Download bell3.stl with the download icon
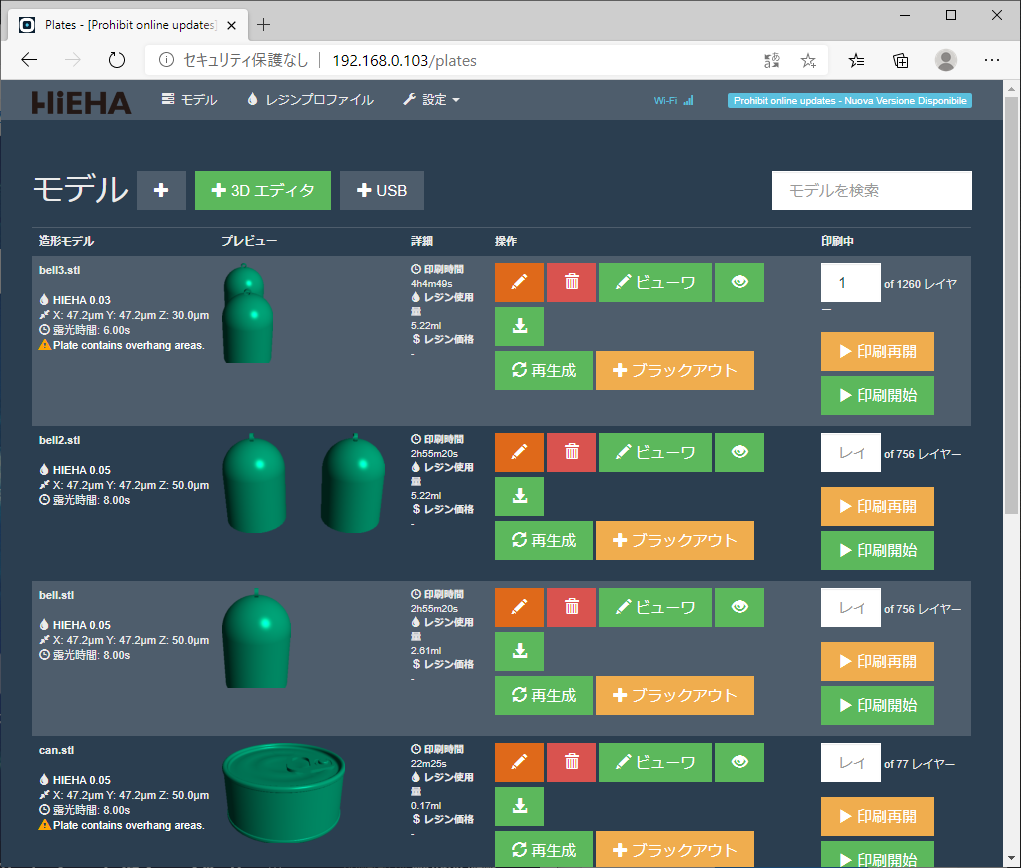This screenshot has width=1021, height=868. (519, 327)
